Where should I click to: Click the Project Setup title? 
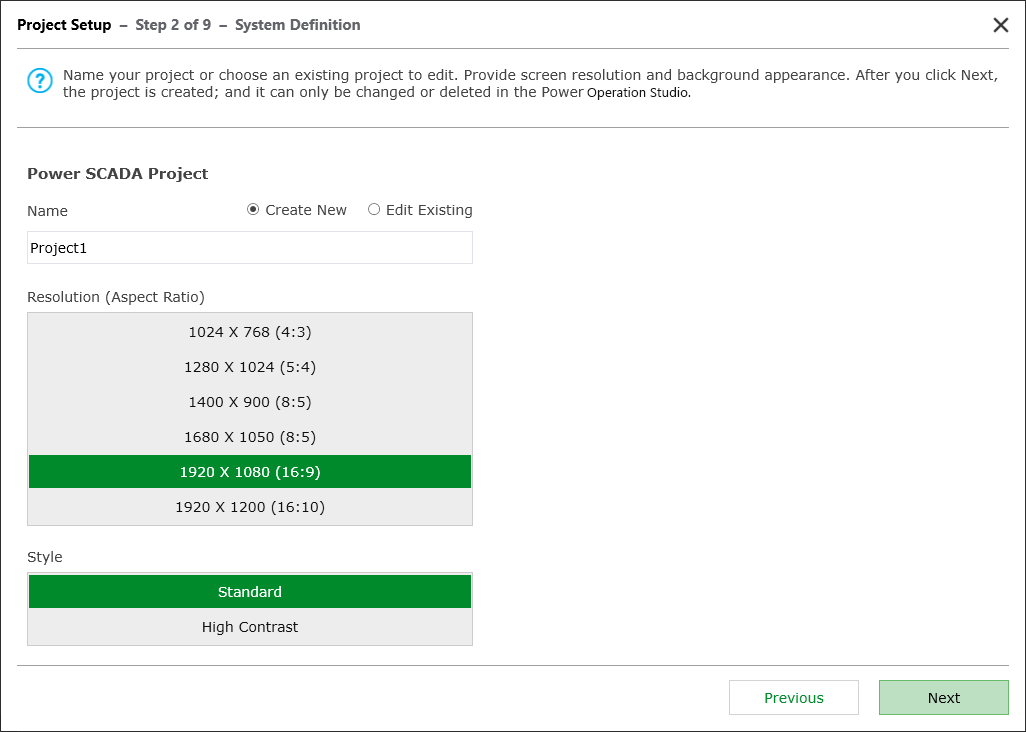click(x=64, y=24)
